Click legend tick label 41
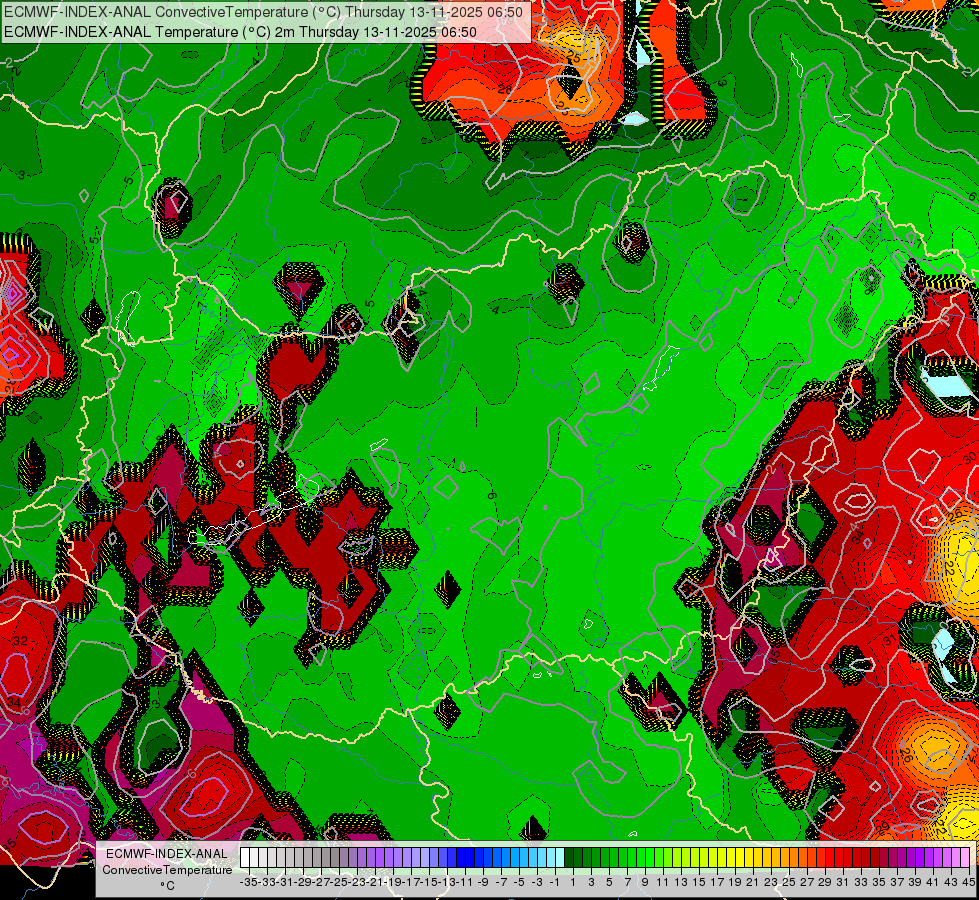Viewport: 979px width, 900px height. click(933, 882)
